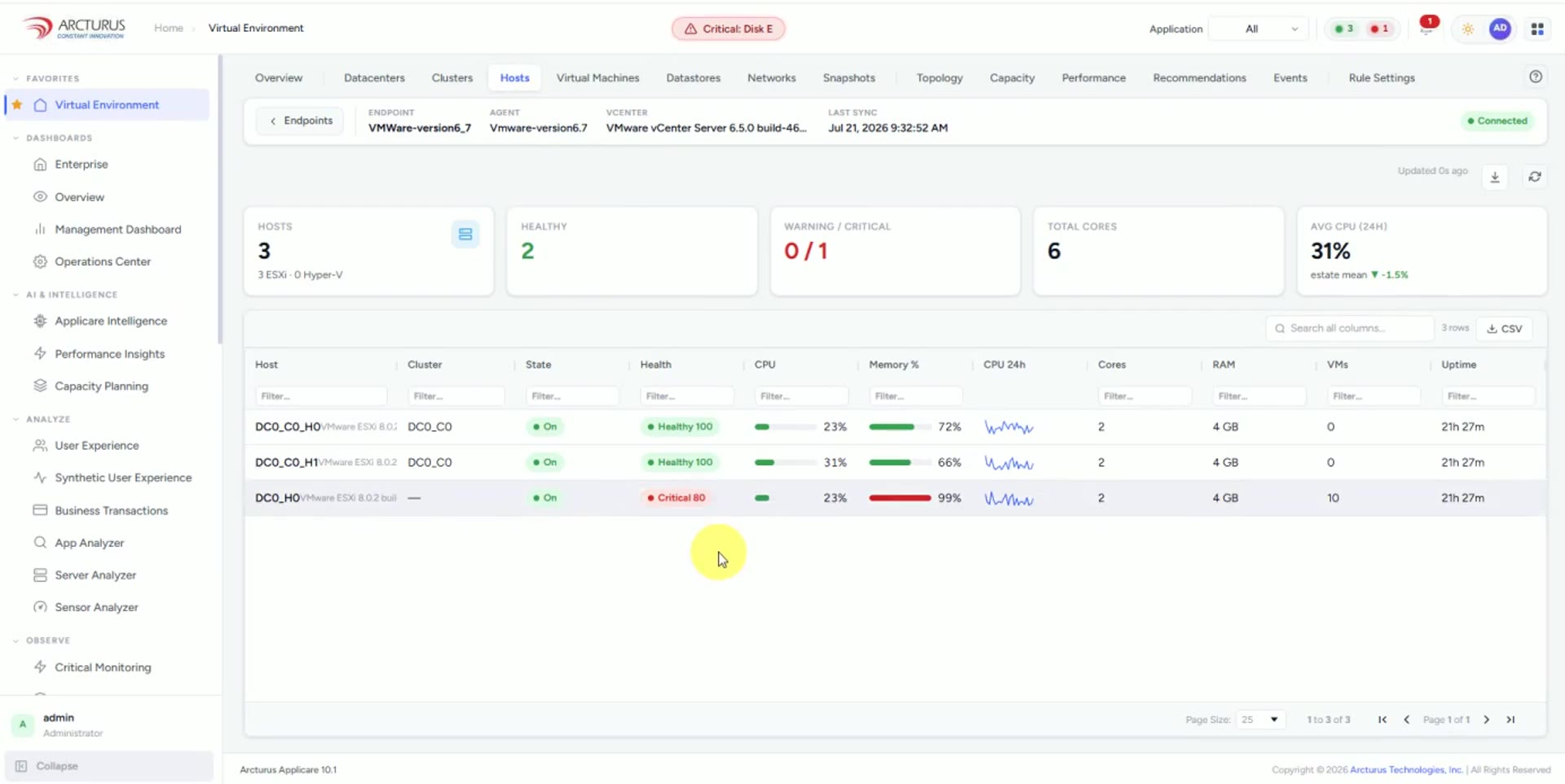Switch to the Clusters tab

(452, 77)
